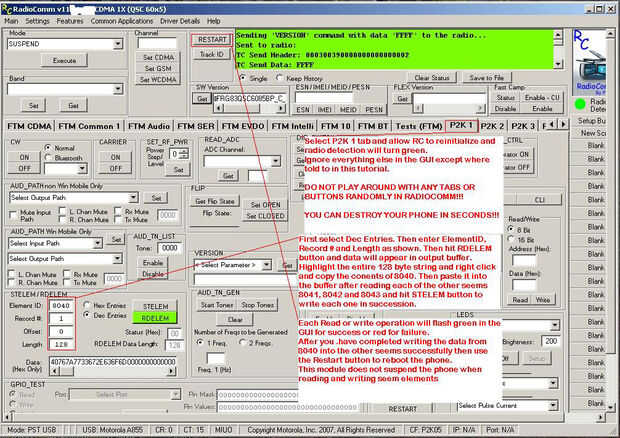Click Clear Status button
The image size is (620, 438).
click(x=432, y=77)
